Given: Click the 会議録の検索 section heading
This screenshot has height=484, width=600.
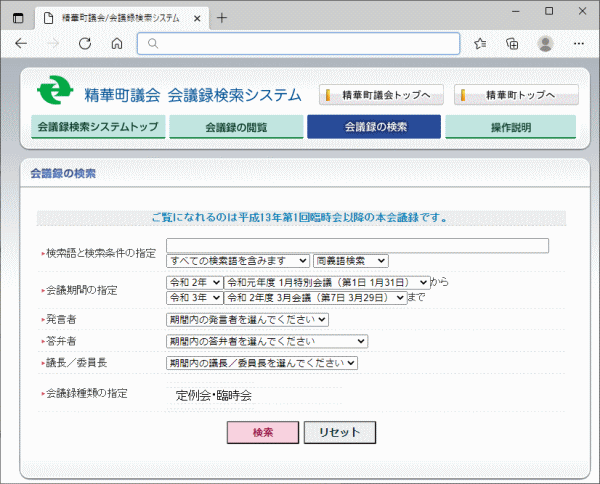Looking at the screenshot, I should tap(63, 174).
